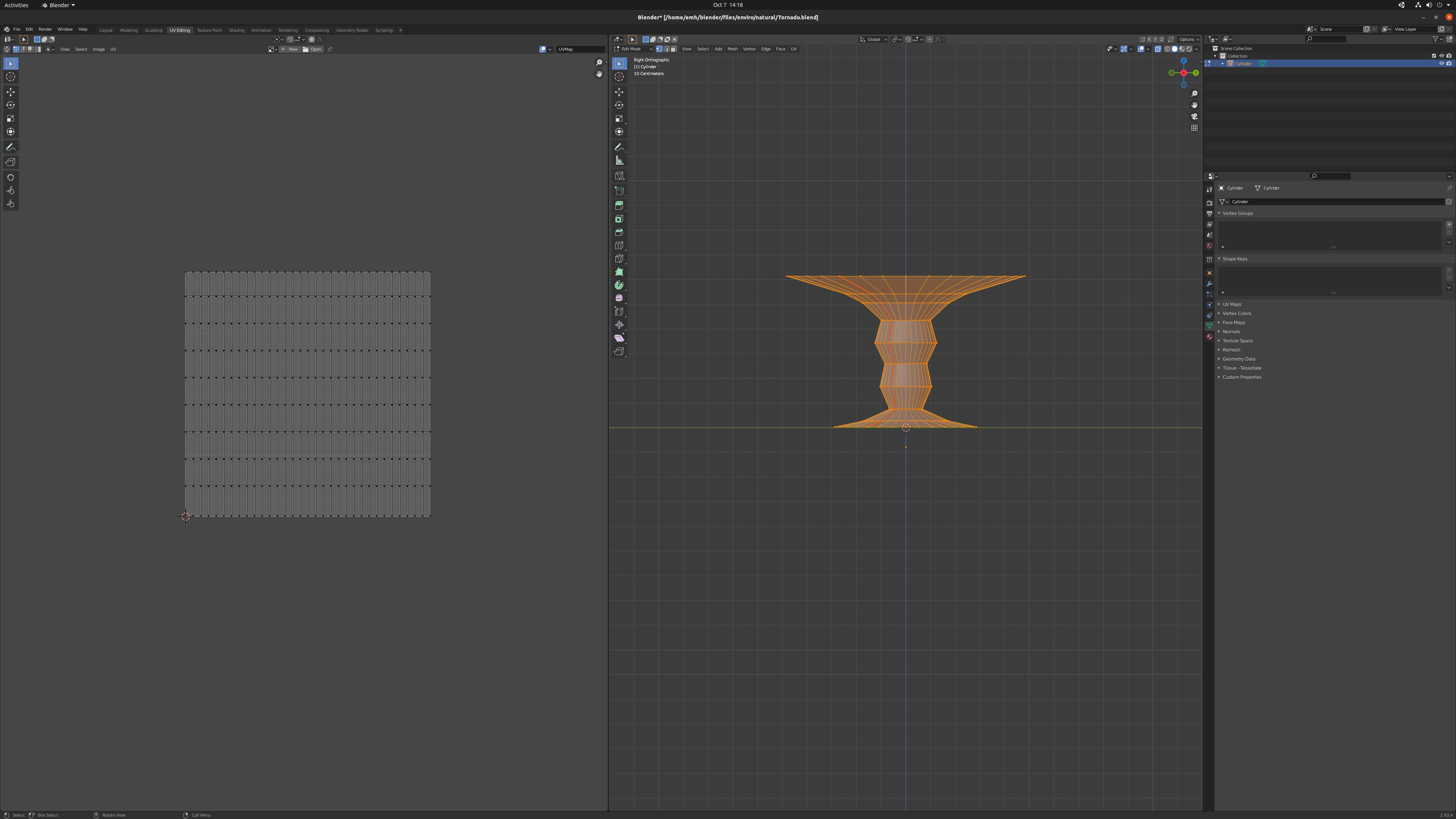Open the outliner filter dropdown
This screenshot has width=1456, height=819.
tap(1438, 39)
